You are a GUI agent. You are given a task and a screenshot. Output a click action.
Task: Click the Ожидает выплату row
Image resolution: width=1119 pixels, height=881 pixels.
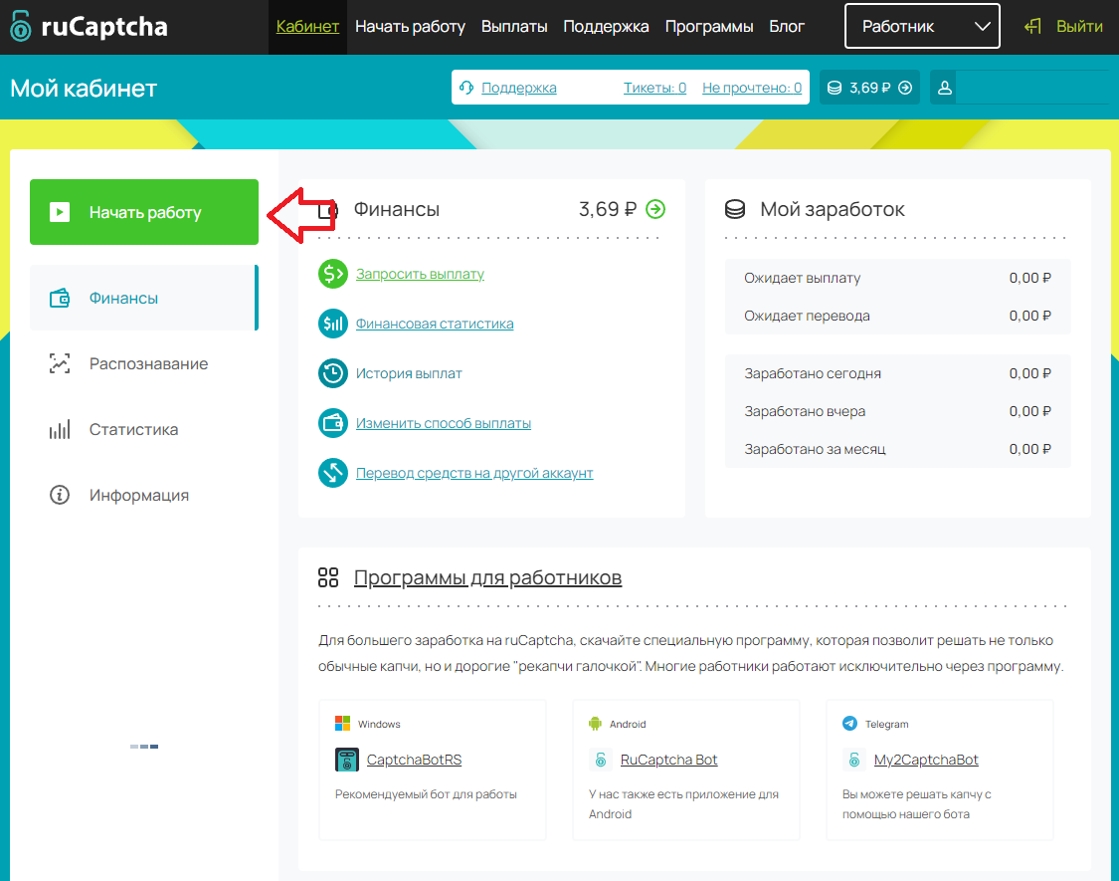(898, 277)
